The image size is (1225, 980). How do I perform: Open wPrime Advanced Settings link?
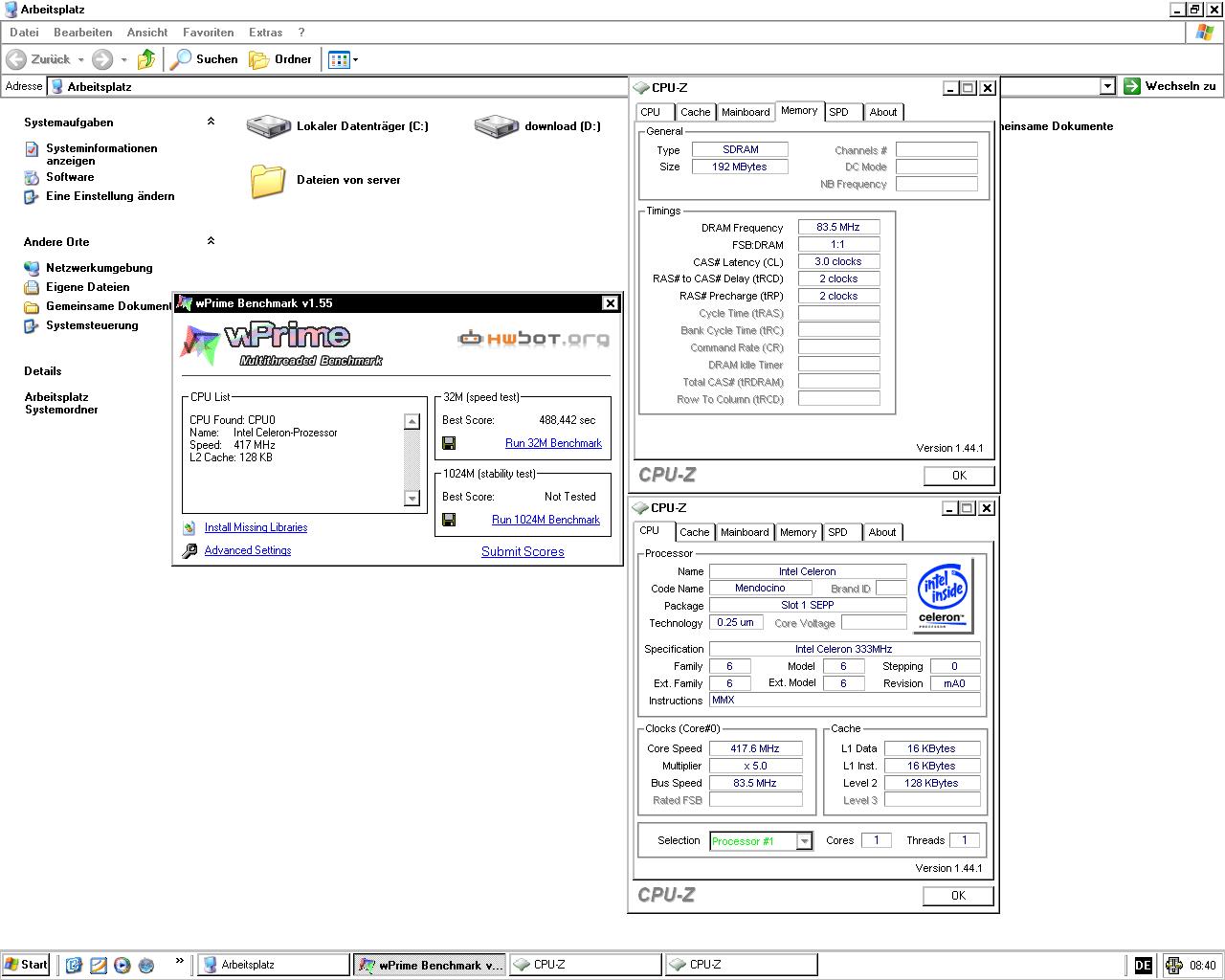[x=248, y=550]
